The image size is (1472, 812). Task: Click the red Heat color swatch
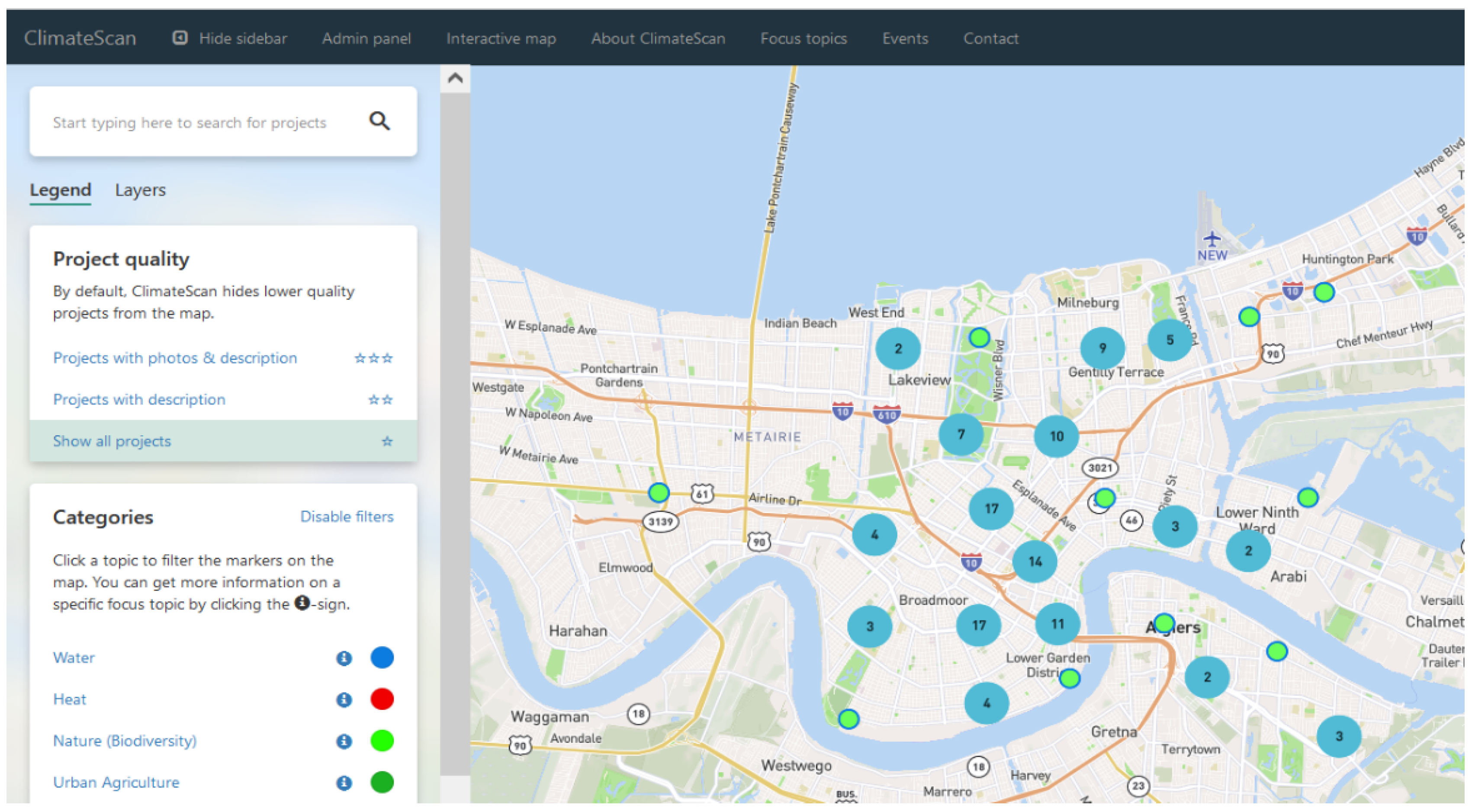coord(382,699)
